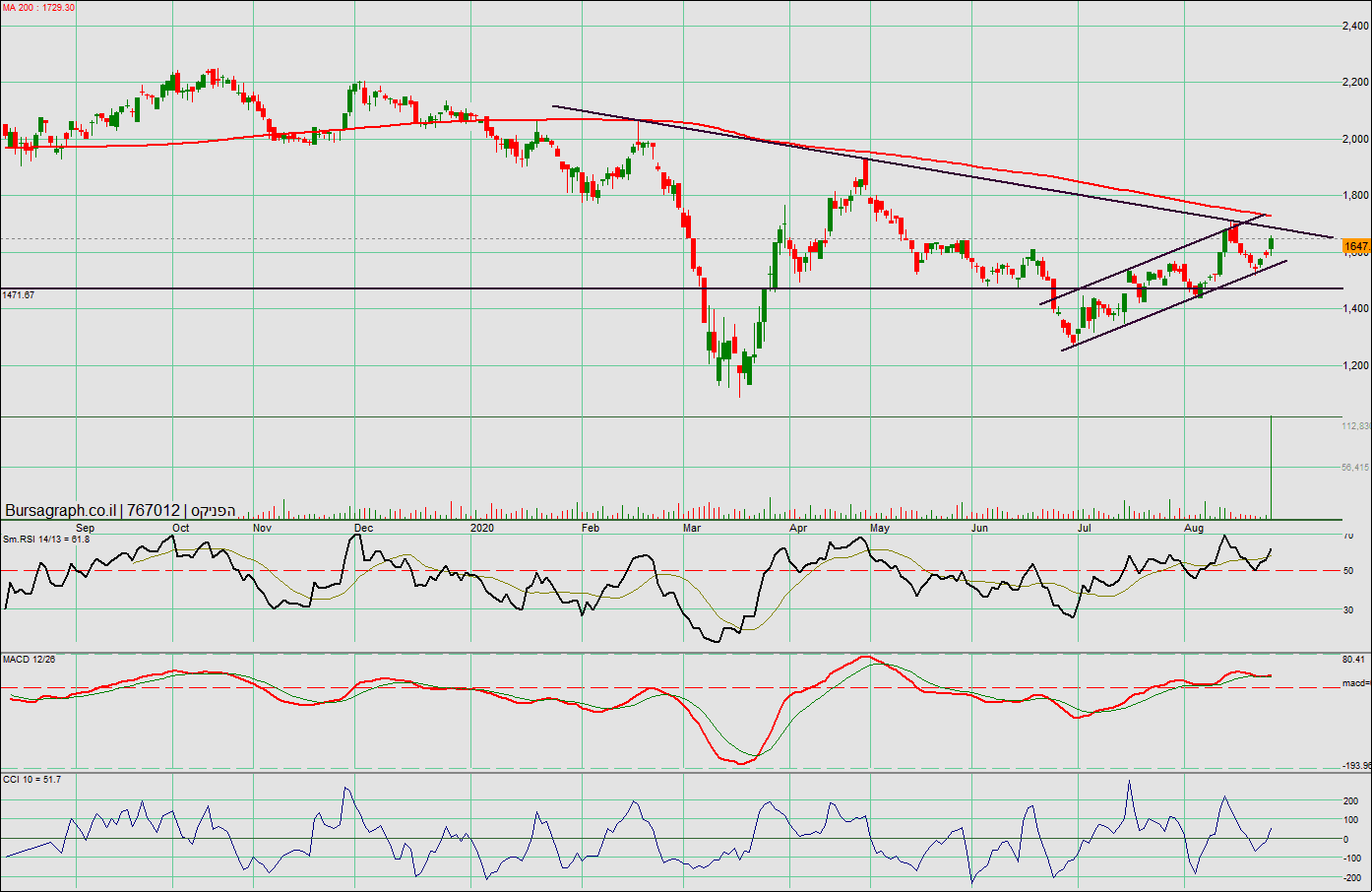Click the horizontal support line at 1471.67
The width and height of the screenshot is (1372, 892).
(x=671, y=288)
